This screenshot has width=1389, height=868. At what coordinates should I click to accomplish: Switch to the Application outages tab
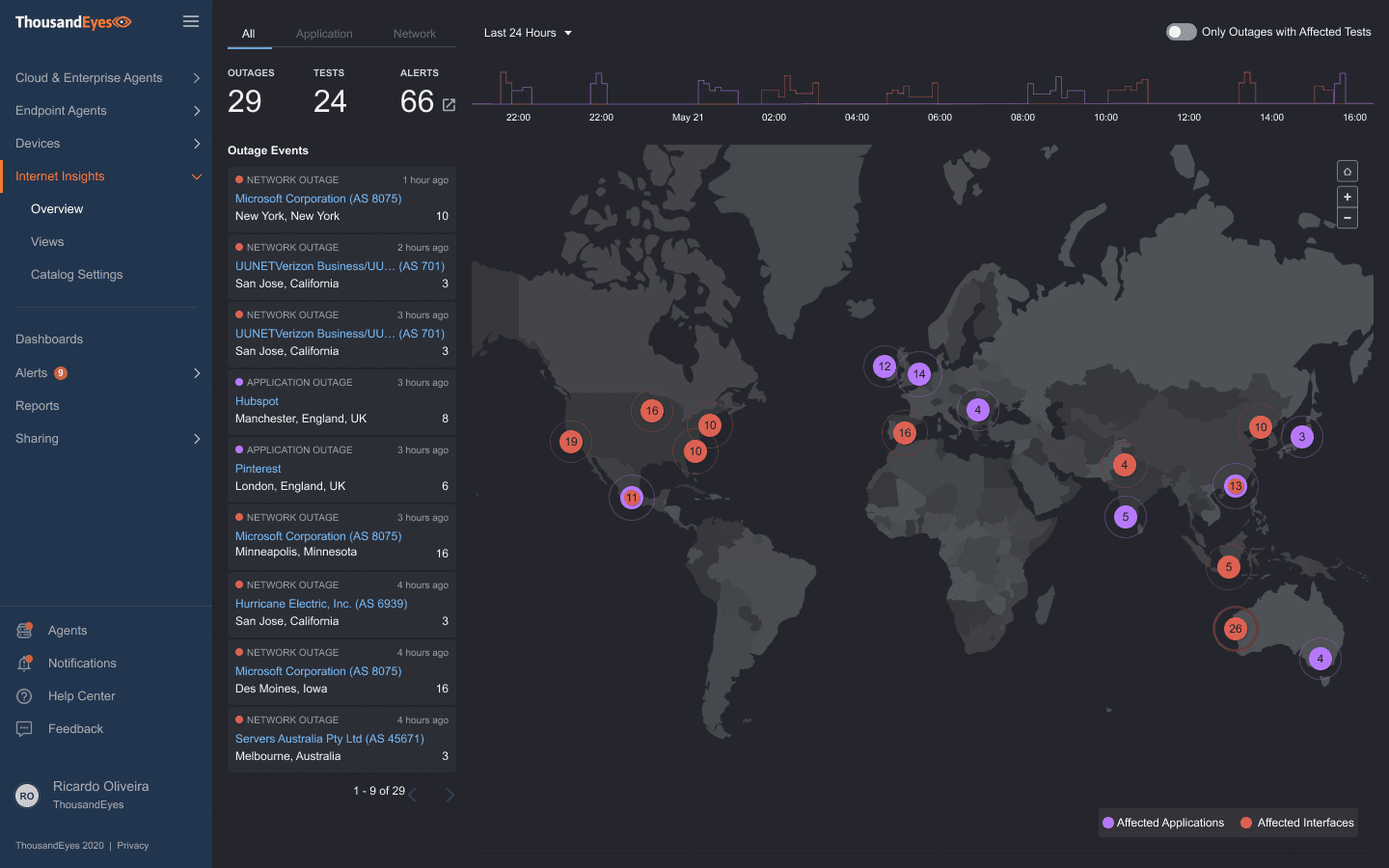[x=324, y=33]
